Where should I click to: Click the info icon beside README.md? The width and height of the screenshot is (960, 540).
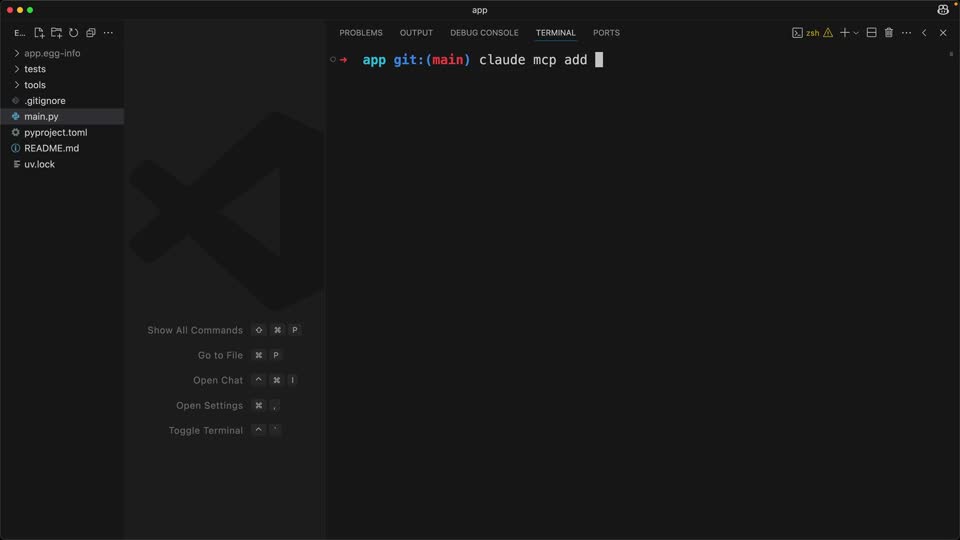[16, 148]
